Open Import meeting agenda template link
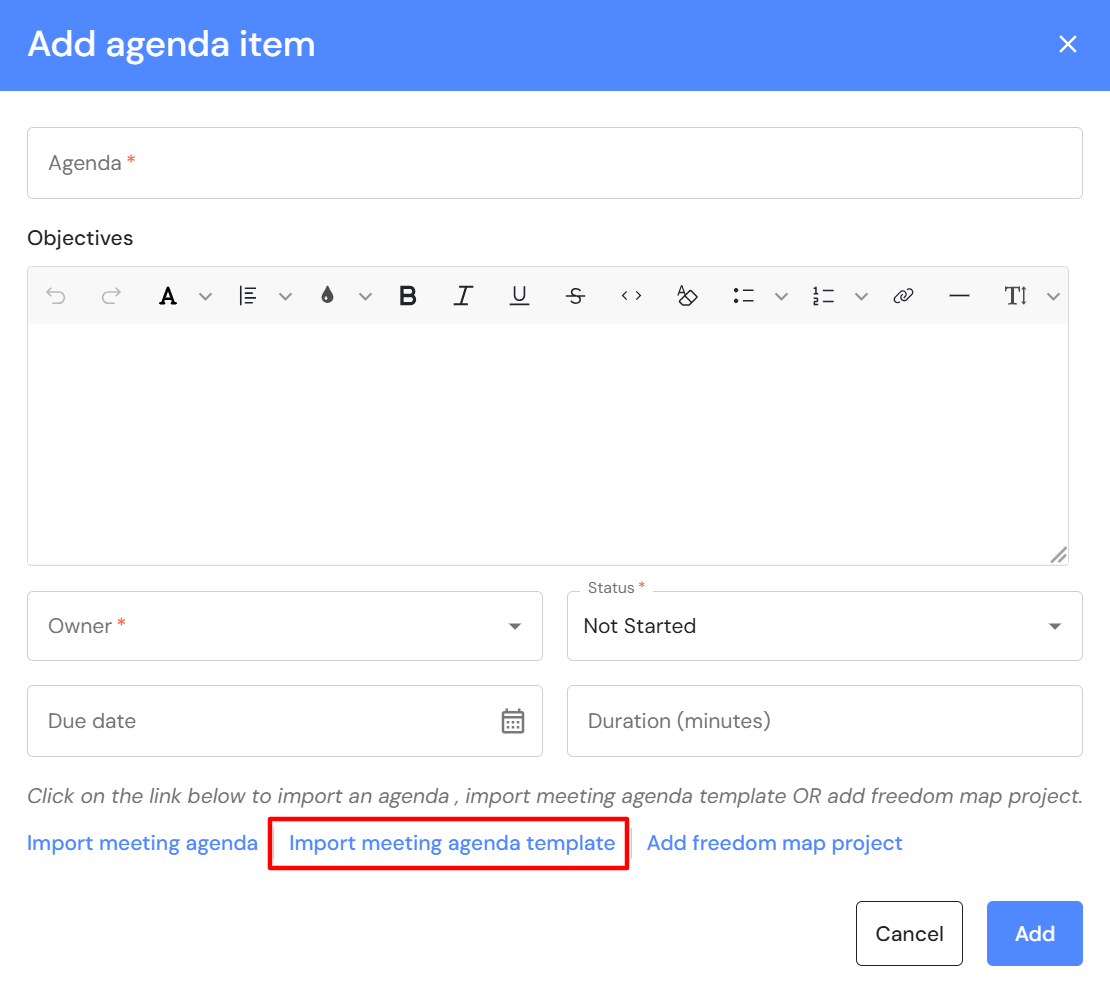 tap(452, 843)
